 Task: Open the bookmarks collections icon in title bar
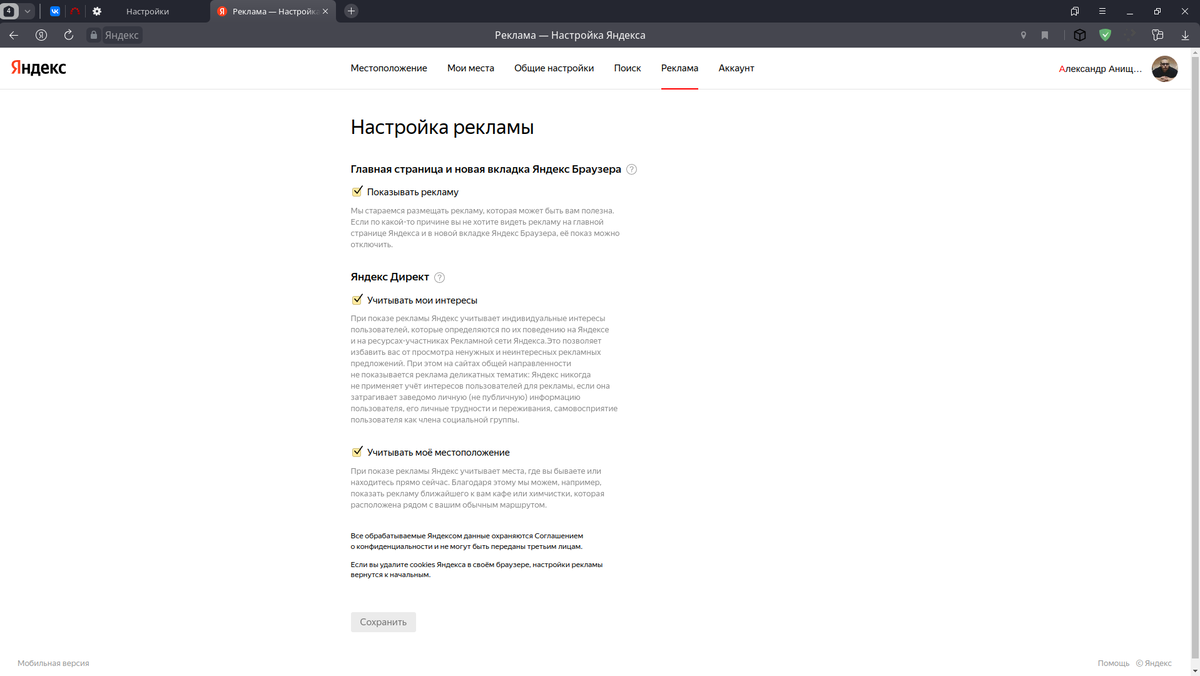pyautogui.click(x=1075, y=11)
